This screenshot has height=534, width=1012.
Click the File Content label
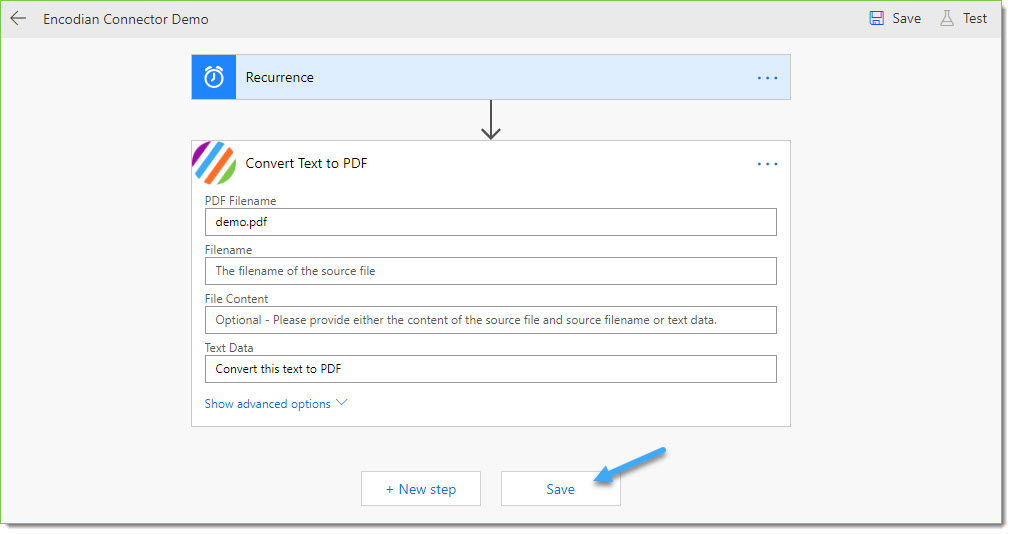[x=236, y=299]
